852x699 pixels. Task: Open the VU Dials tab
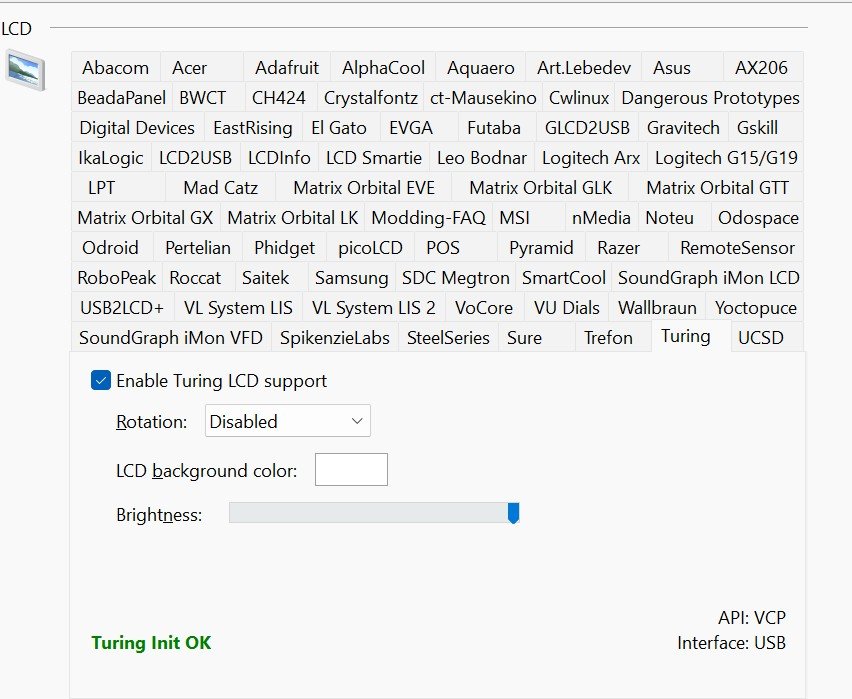coord(566,308)
